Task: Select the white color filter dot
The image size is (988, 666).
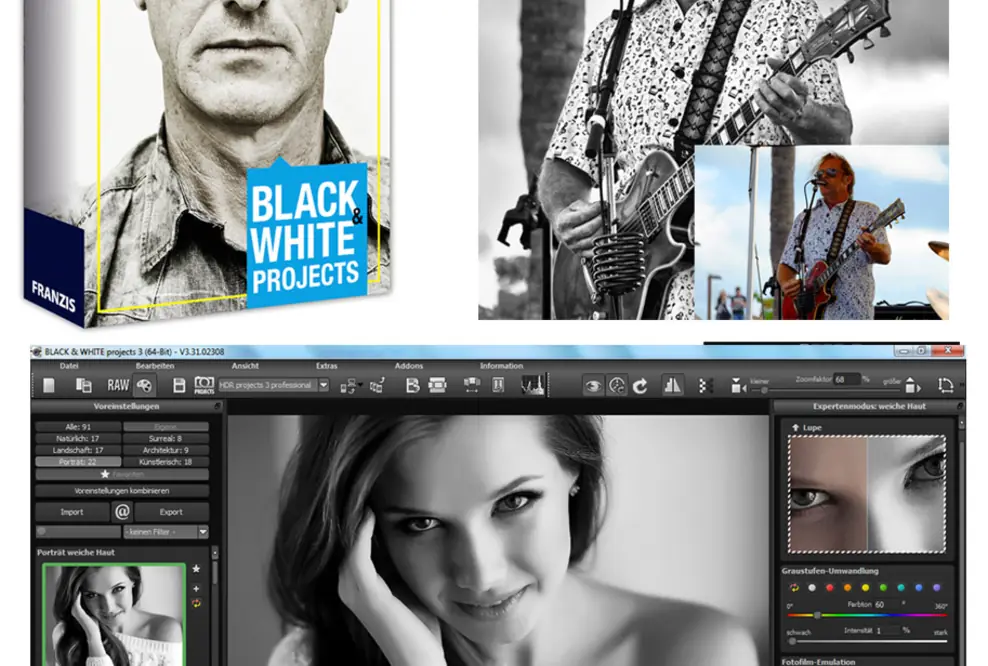Action: coord(812,588)
